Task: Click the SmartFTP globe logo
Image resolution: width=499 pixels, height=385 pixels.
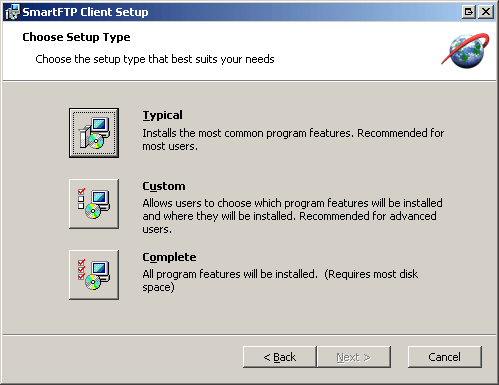Action: point(465,51)
